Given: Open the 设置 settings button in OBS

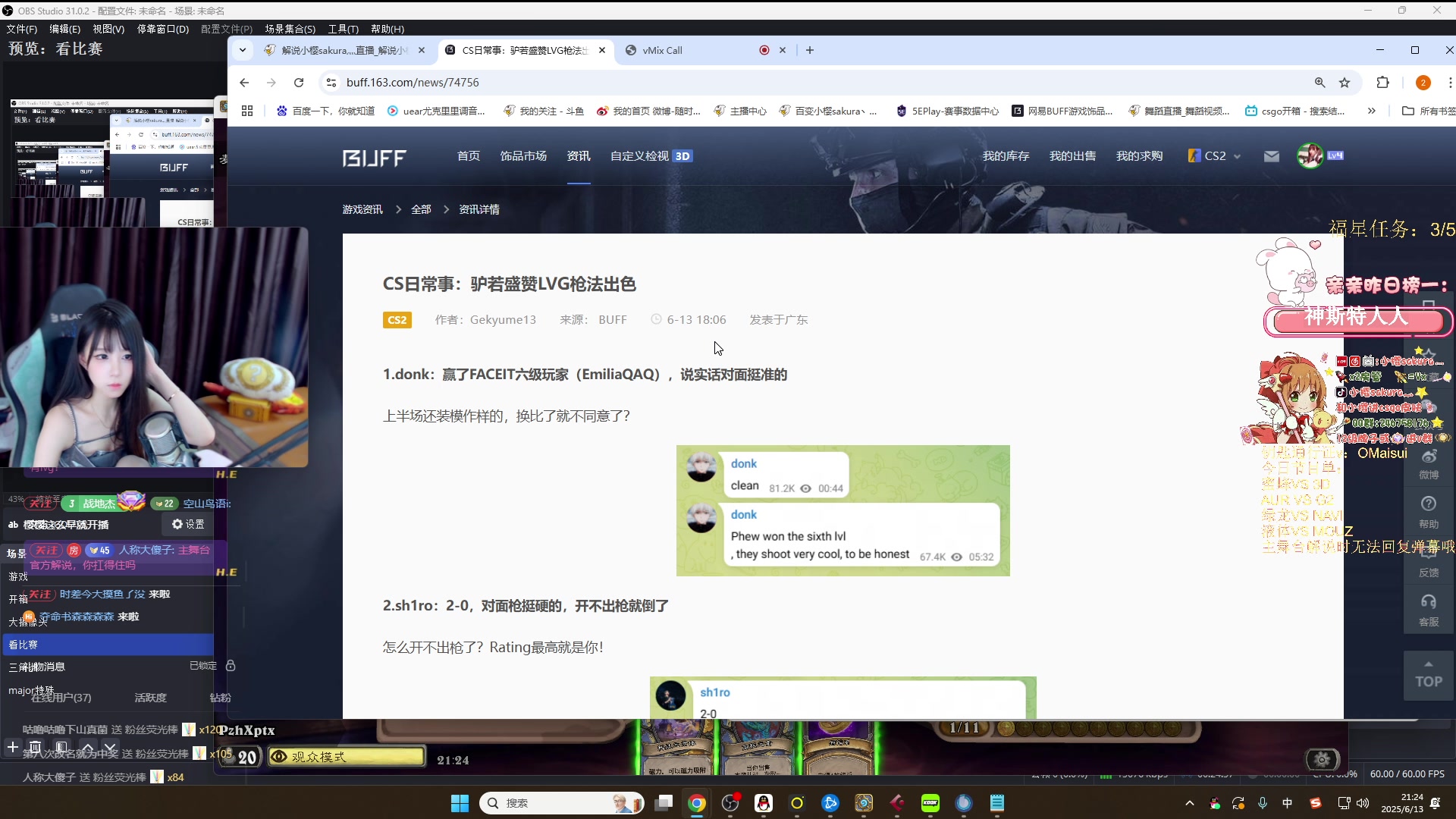Looking at the screenshot, I should pos(187,524).
